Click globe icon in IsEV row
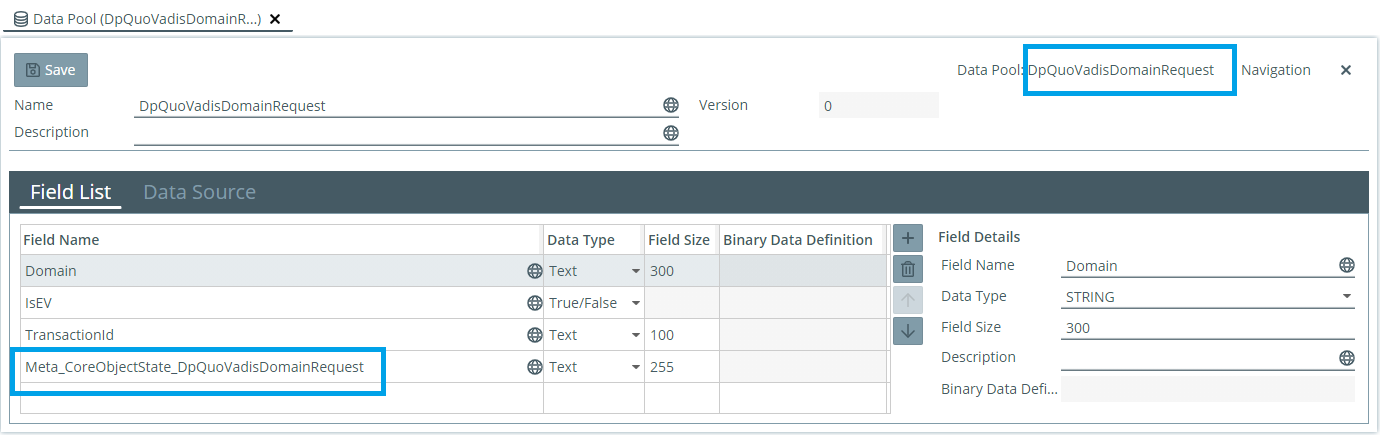Screen dimensions: 1382x447 pyautogui.click(x=535, y=303)
